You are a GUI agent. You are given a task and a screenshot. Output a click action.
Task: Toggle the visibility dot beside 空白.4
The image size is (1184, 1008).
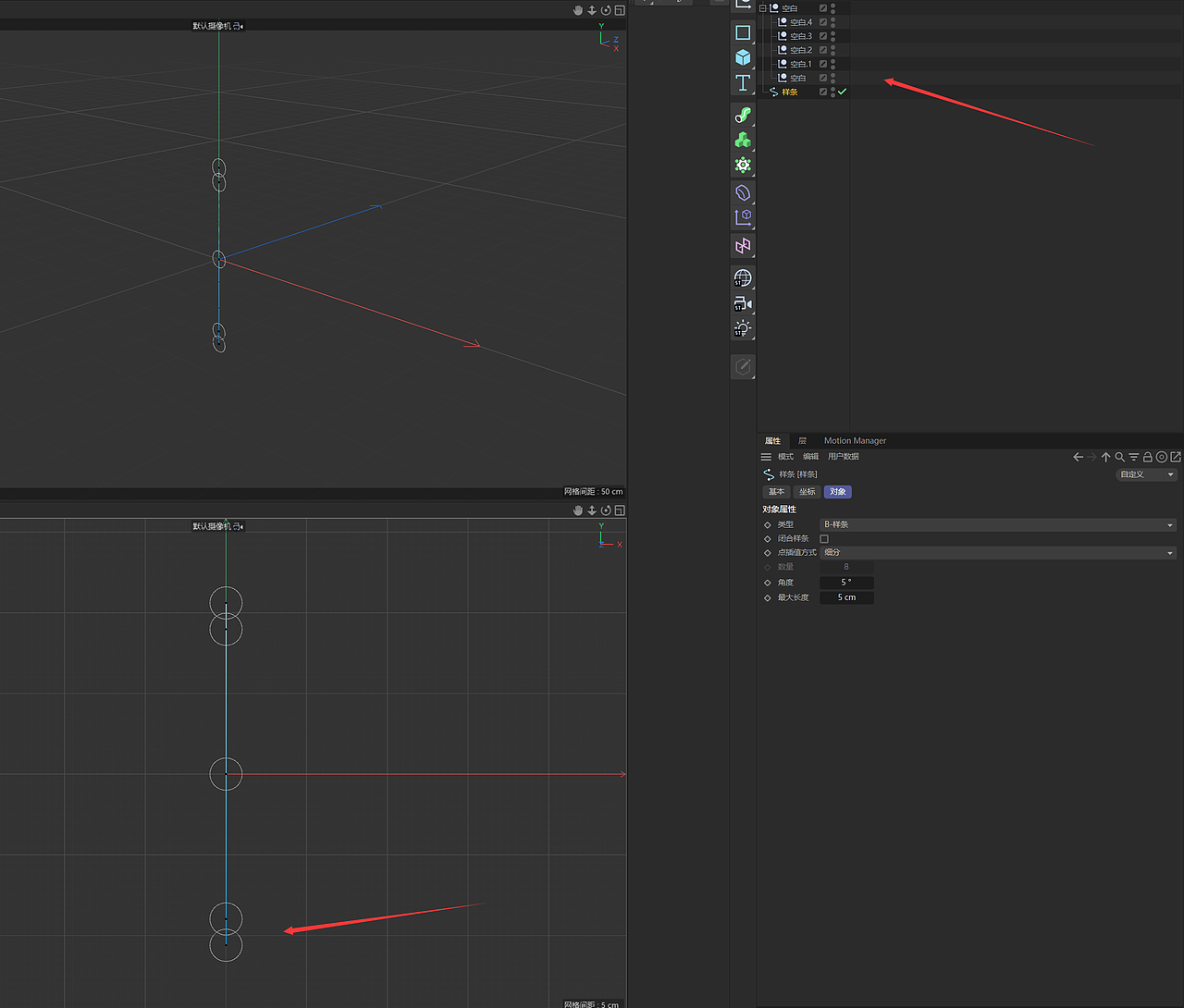coord(832,19)
